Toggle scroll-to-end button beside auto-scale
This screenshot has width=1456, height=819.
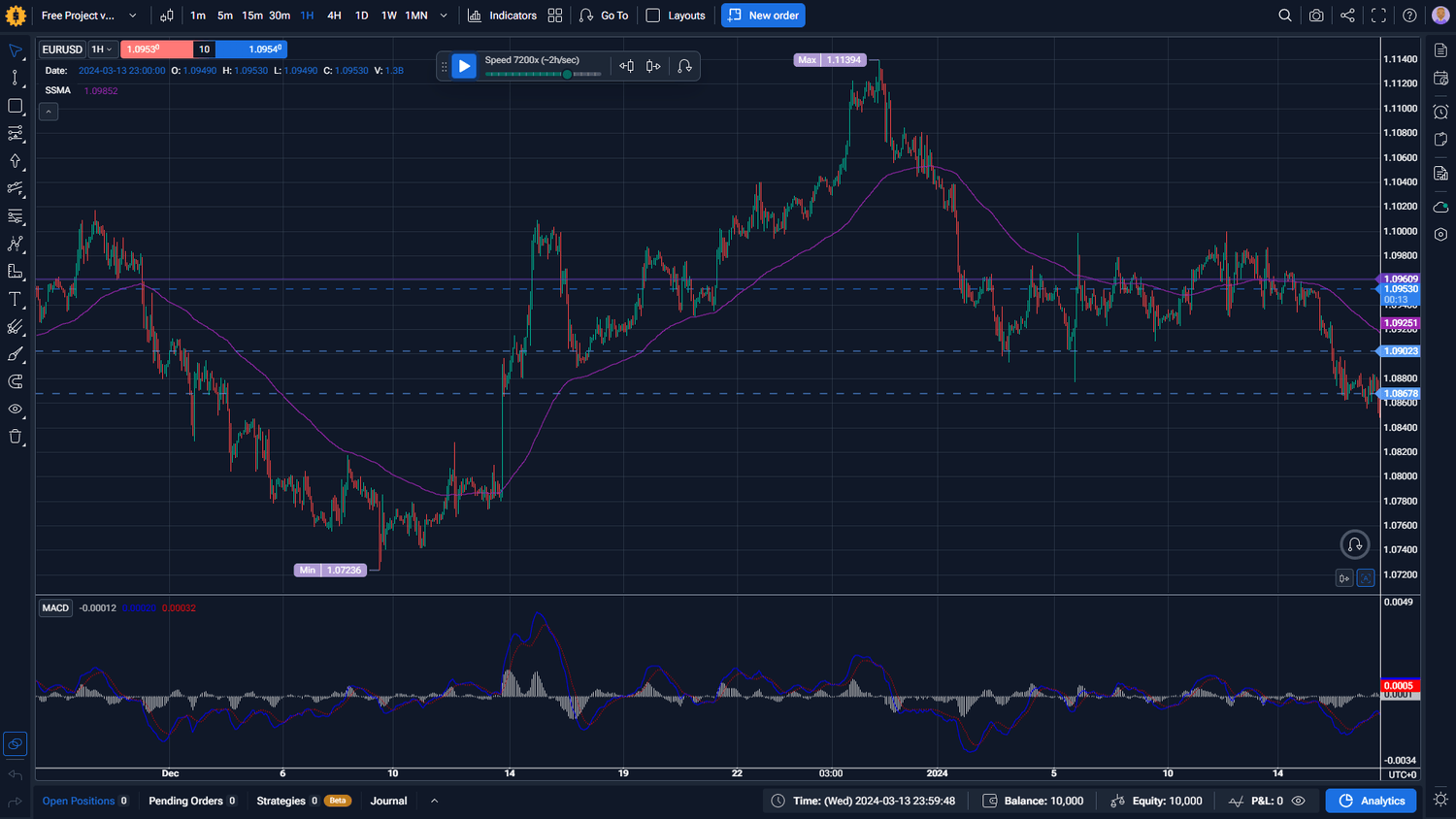pos(1344,578)
